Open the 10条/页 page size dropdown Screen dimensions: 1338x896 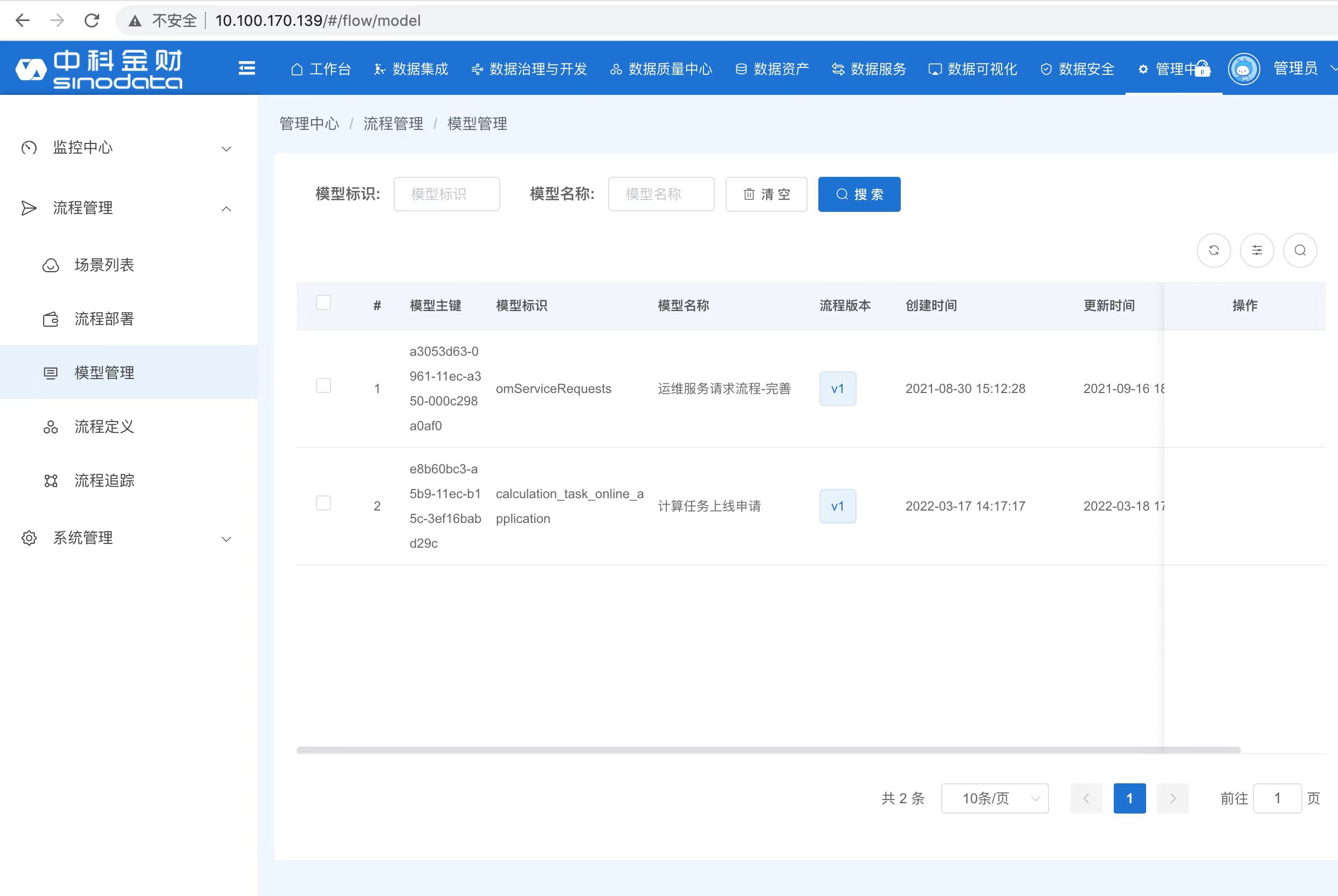(x=995, y=798)
